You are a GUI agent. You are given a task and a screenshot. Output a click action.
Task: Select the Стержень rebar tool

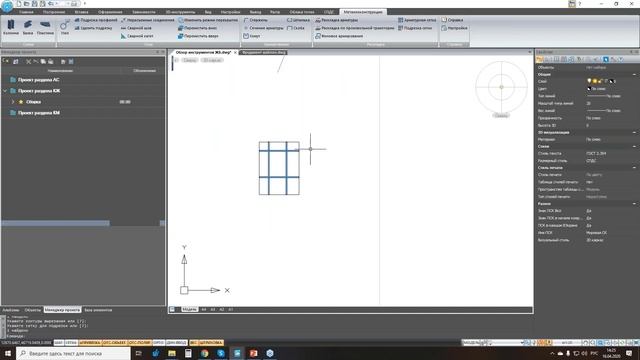point(256,20)
